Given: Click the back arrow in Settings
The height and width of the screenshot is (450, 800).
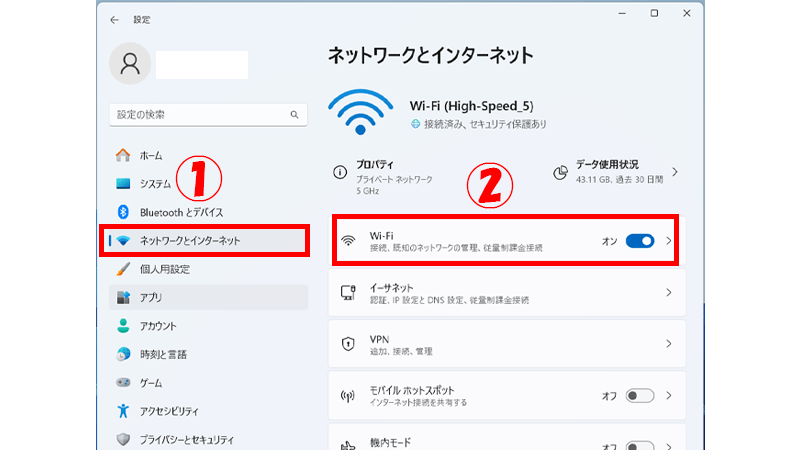Looking at the screenshot, I should 114,20.
